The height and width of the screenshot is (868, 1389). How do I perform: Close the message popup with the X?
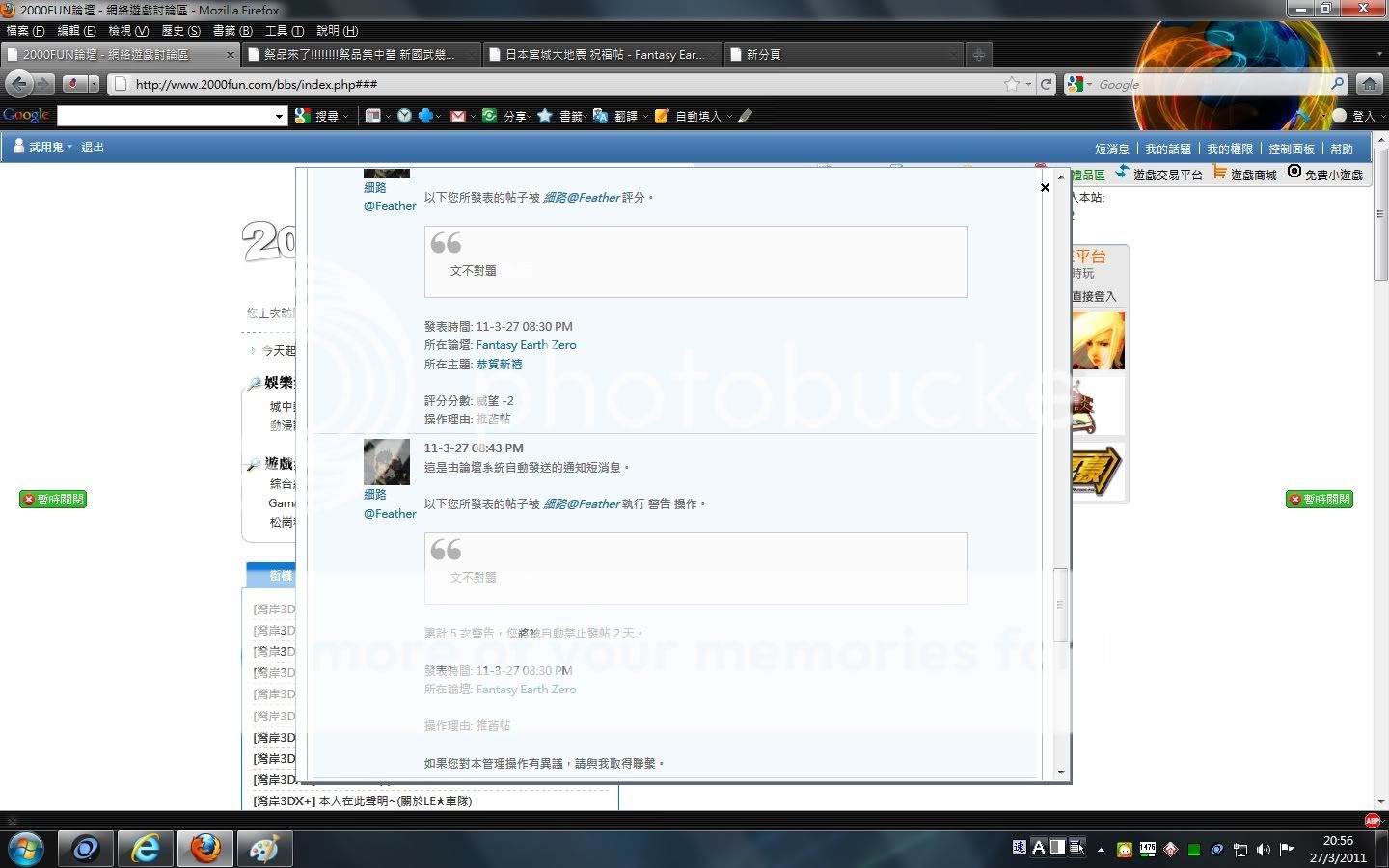[1045, 187]
